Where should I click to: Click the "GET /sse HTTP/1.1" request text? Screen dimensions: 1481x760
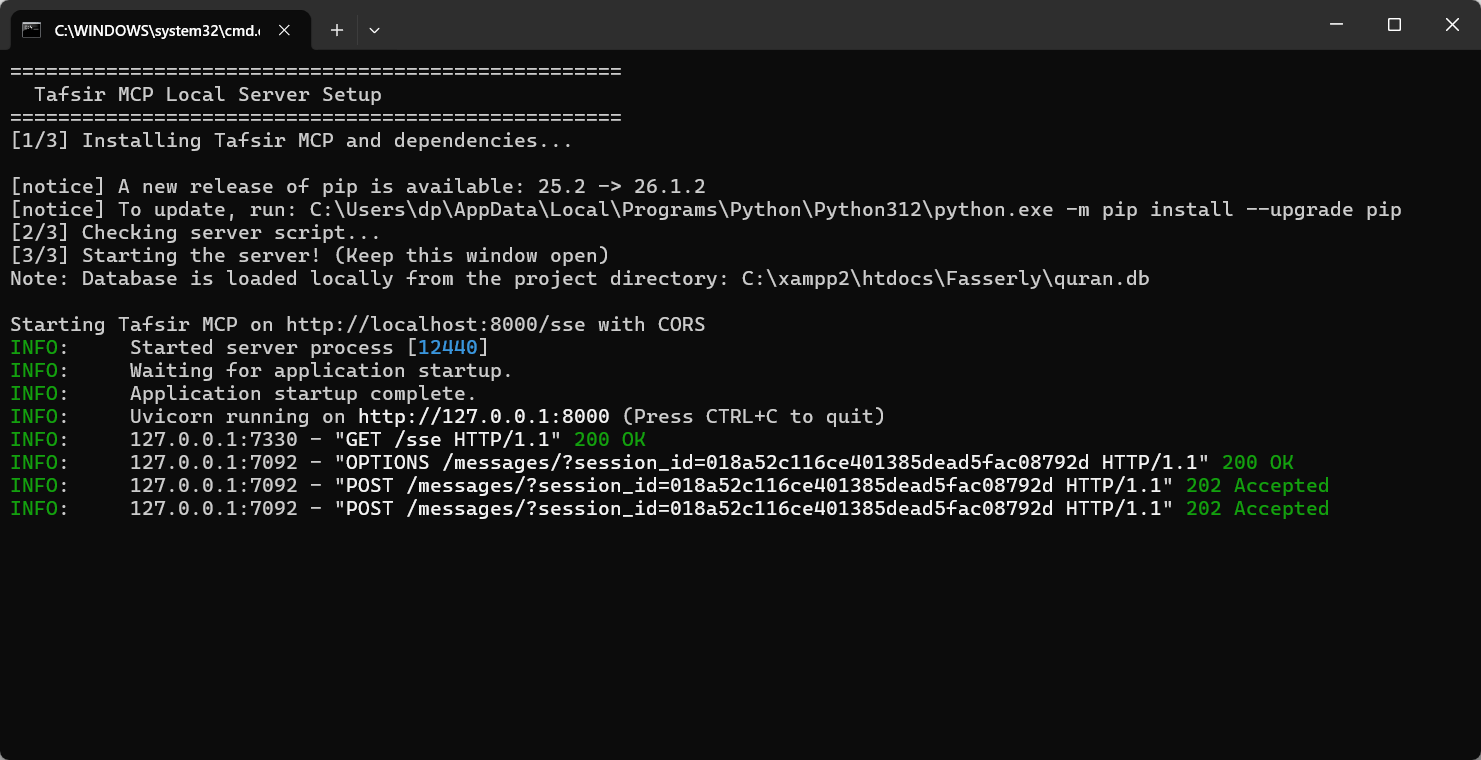(x=454, y=440)
